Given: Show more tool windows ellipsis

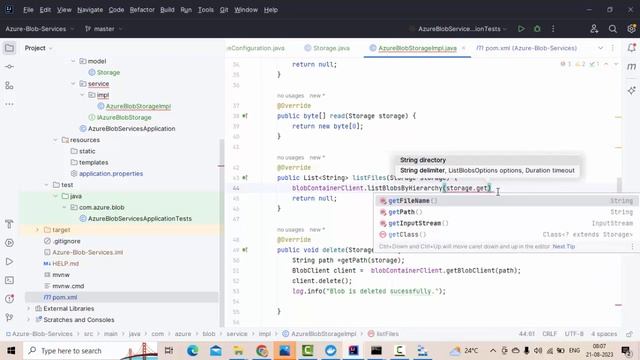Looking at the screenshot, I should (x=9, y=104).
